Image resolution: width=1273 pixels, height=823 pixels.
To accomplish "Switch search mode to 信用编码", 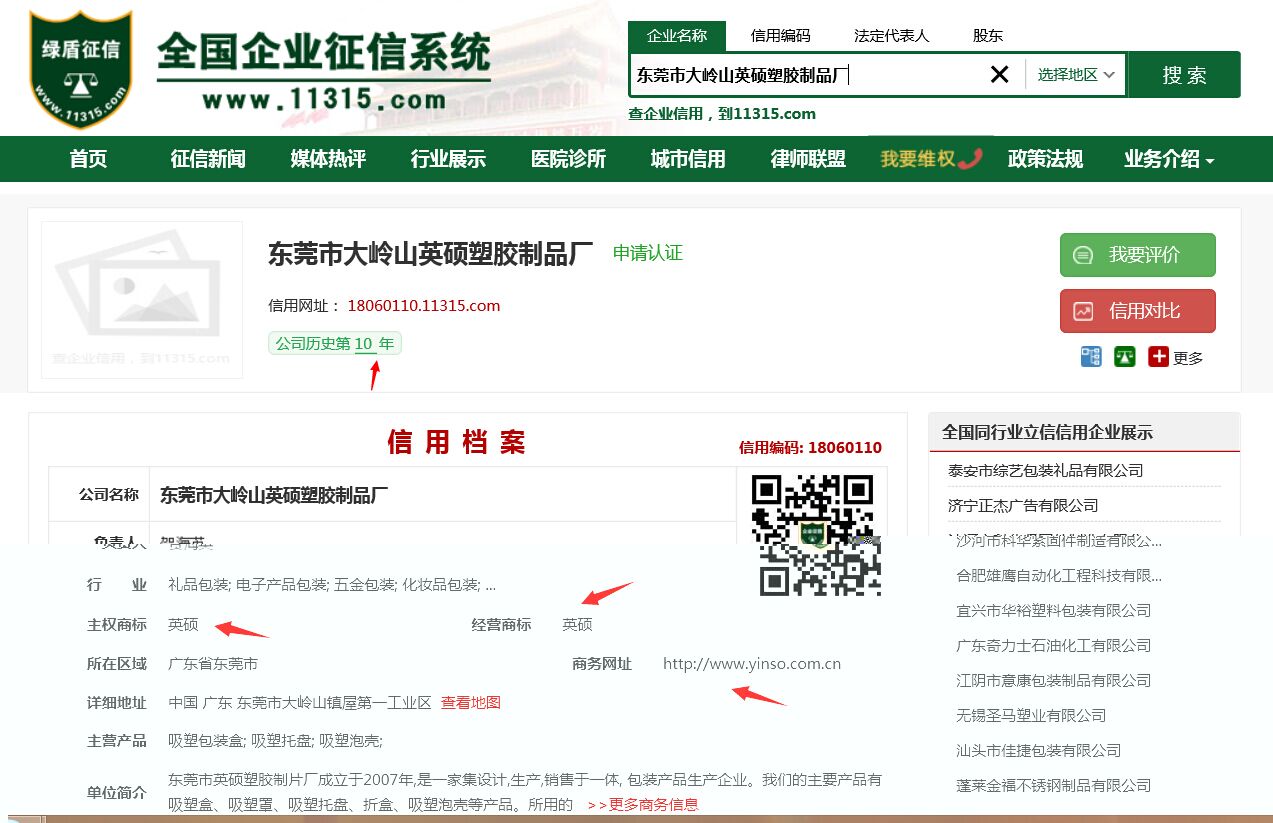I will (781, 34).
